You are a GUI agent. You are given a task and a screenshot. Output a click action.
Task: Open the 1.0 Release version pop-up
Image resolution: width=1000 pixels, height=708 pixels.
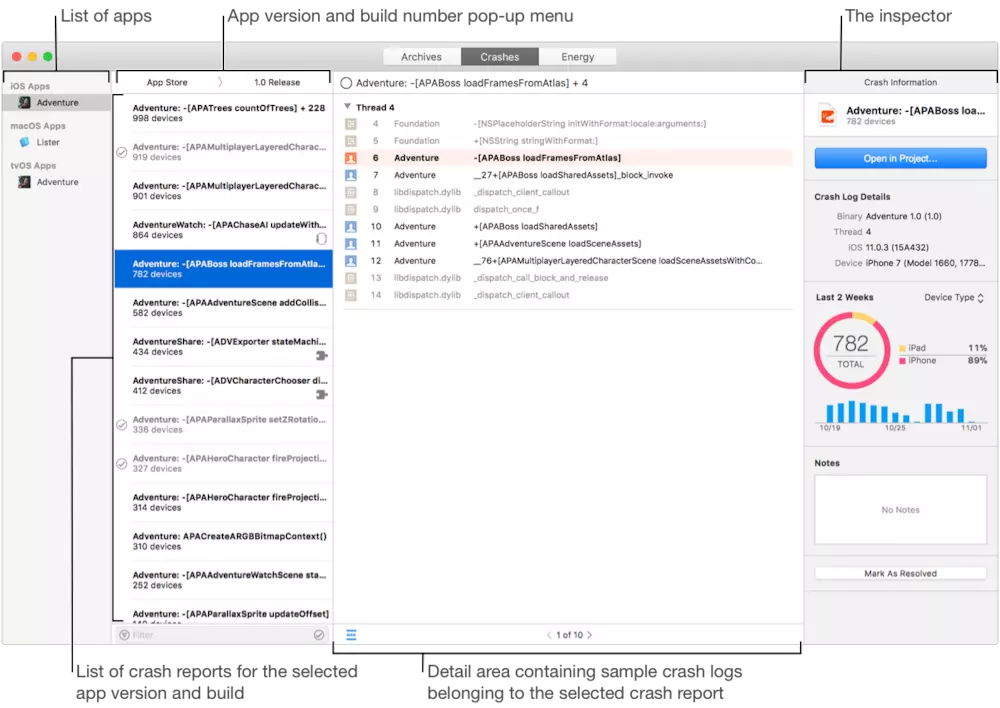pyautogui.click(x=277, y=82)
